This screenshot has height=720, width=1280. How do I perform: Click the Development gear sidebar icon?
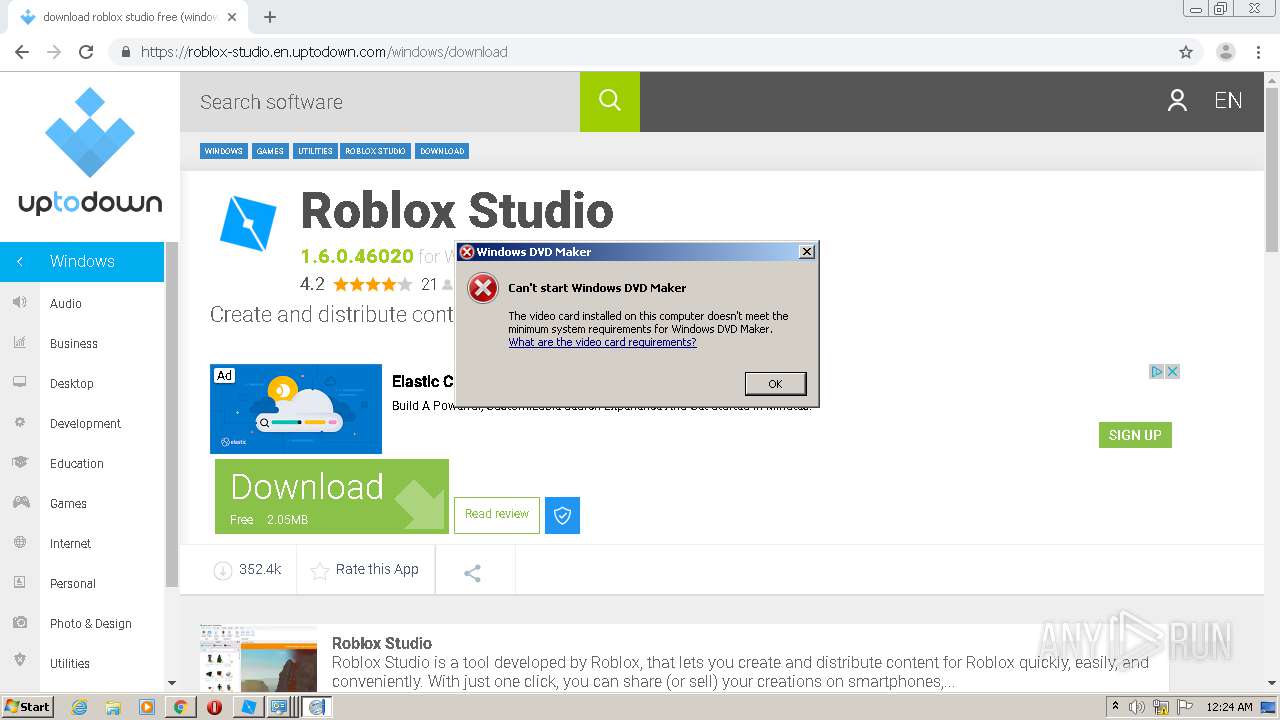click(x=19, y=422)
